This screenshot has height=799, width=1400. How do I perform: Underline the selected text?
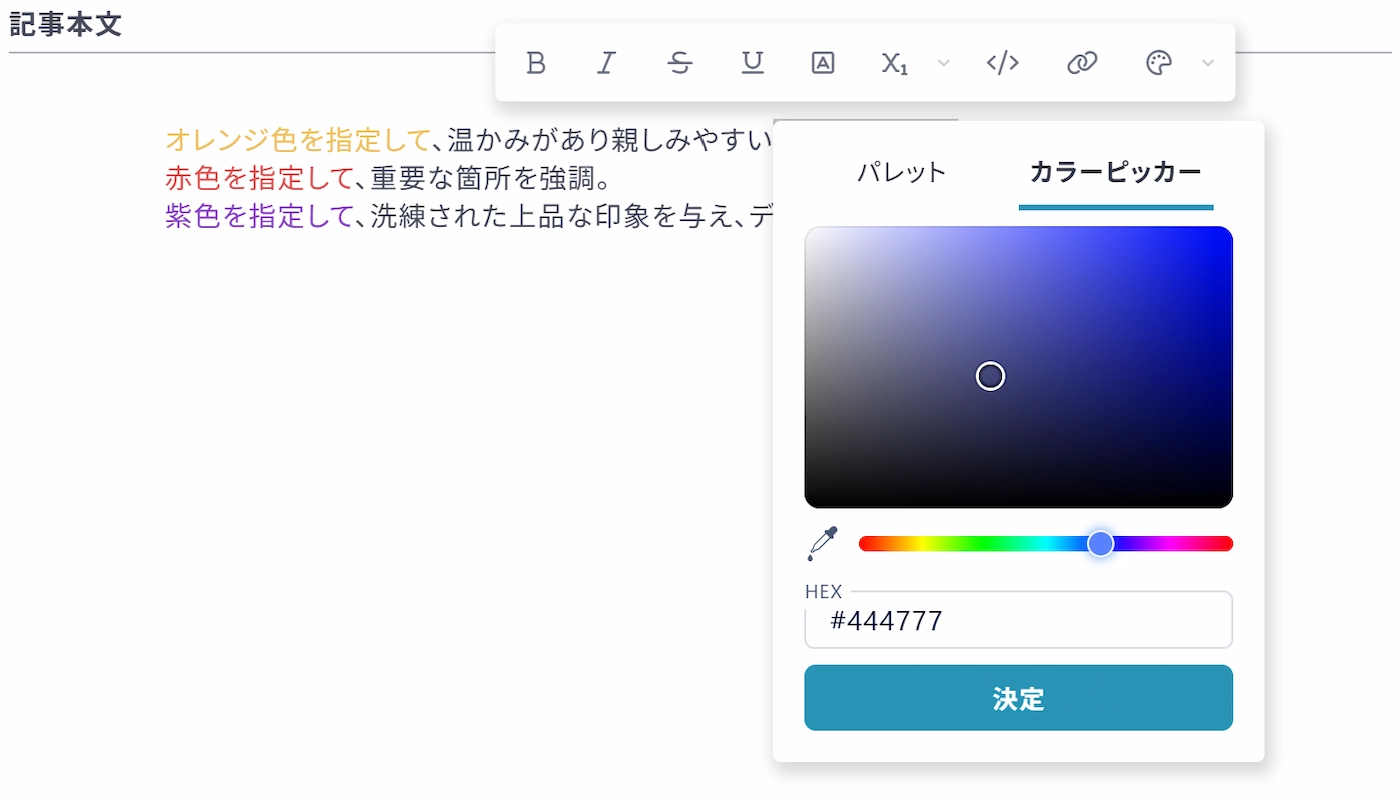point(752,63)
